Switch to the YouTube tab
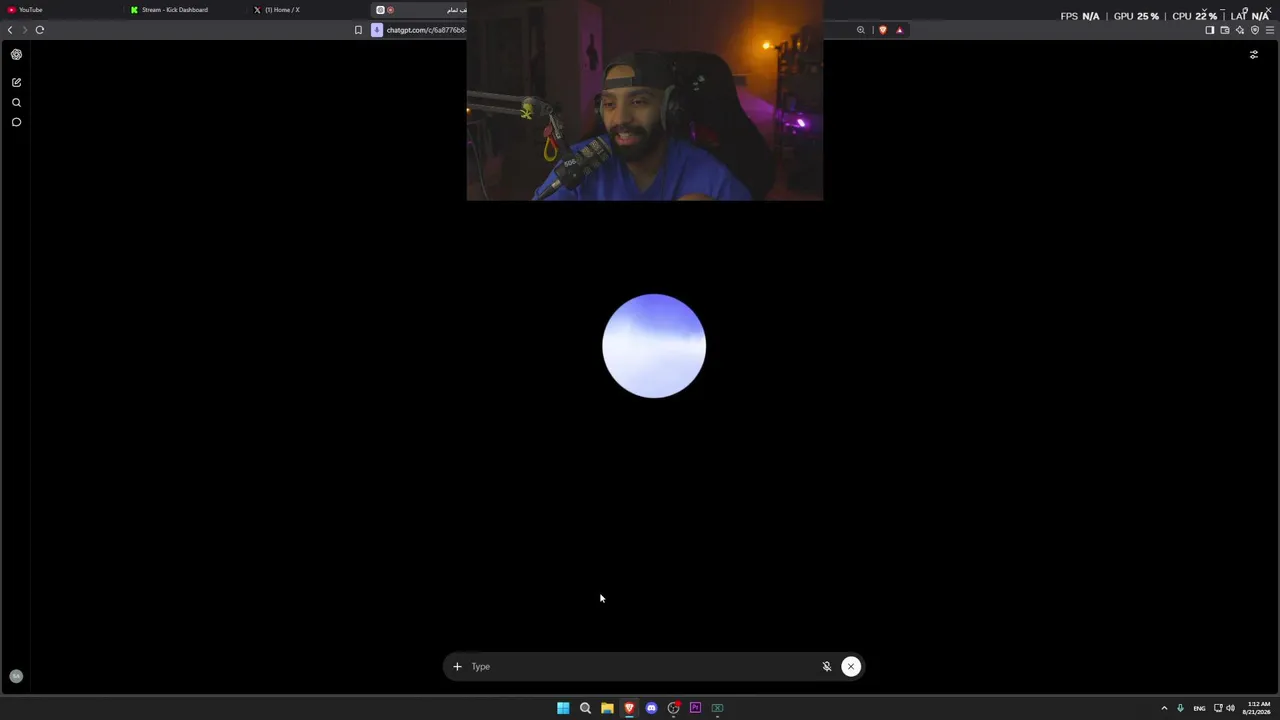Image resolution: width=1280 pixels, height=720 pixels. [60, 10]
